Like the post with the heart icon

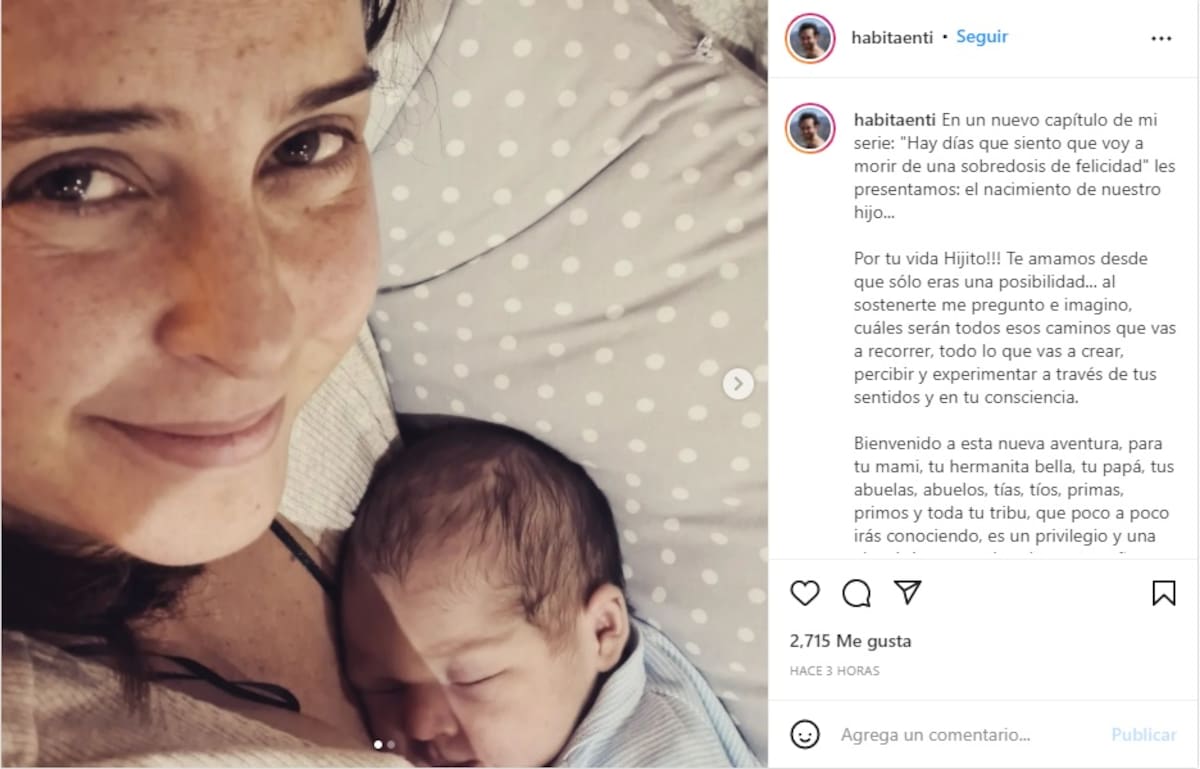[805, 593]
